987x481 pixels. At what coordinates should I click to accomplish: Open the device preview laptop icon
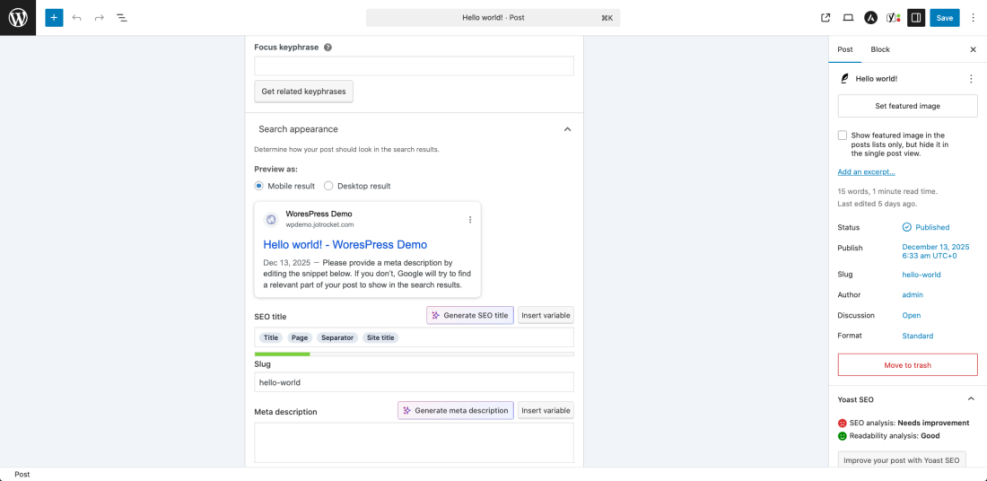[x=848, y=18]
